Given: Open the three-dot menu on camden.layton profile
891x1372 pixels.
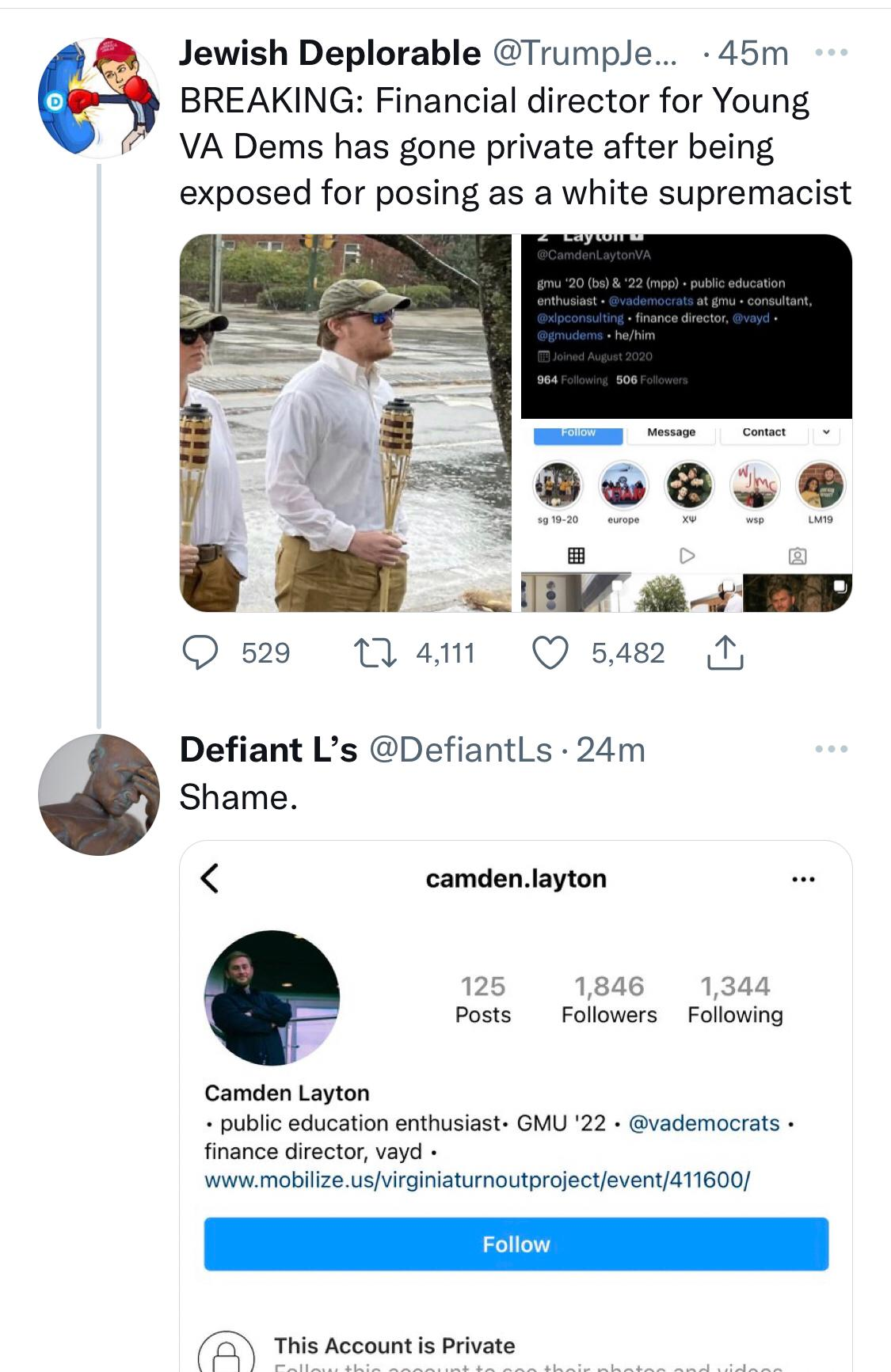Looking at the screenshot, I should pyautogui.click(x=803, y=879).
